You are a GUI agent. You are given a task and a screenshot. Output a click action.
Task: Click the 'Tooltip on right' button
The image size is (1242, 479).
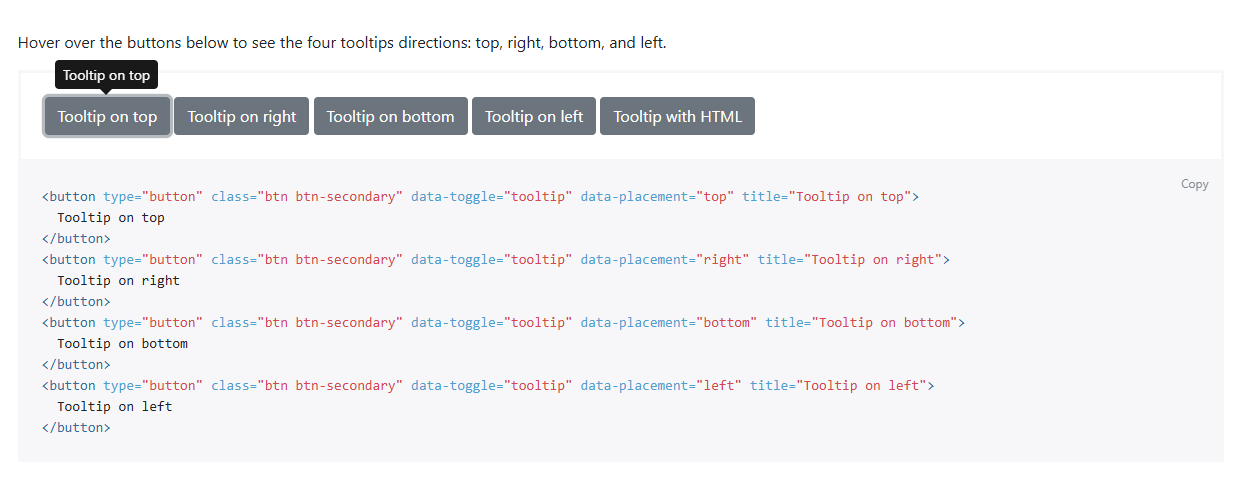click(242, 116)
